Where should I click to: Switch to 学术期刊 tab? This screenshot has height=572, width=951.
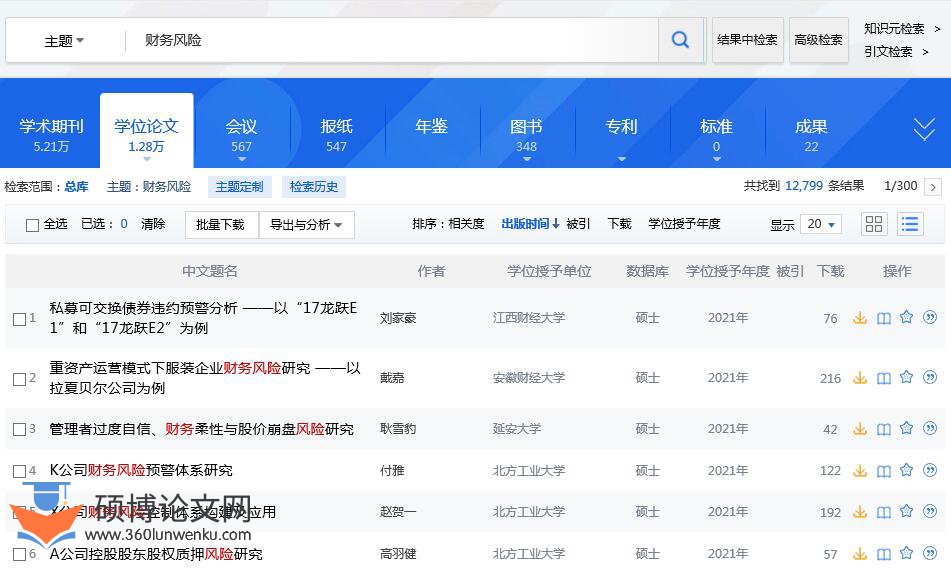[x=51, y=135]
